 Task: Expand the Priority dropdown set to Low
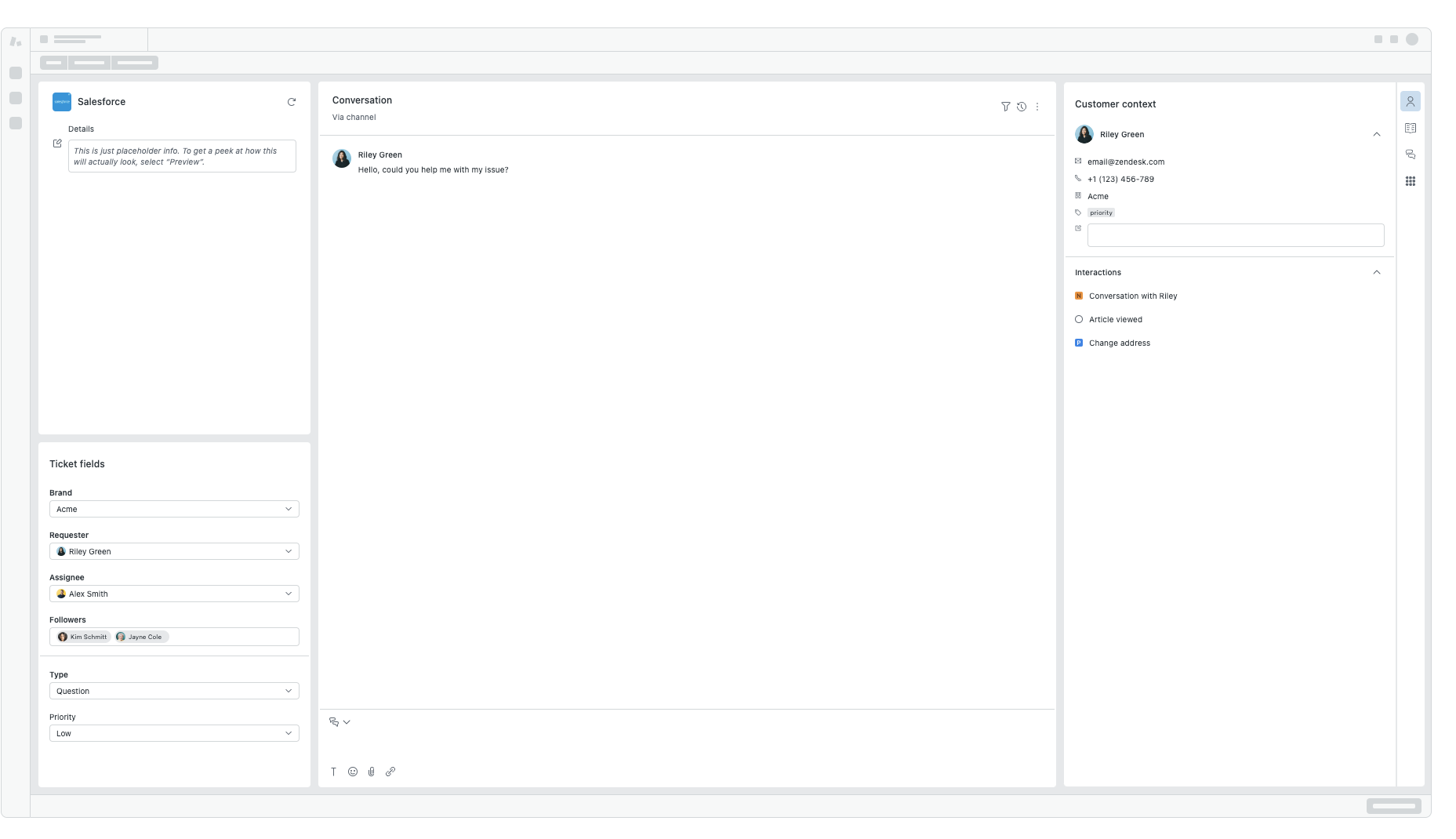pos(174,733)
